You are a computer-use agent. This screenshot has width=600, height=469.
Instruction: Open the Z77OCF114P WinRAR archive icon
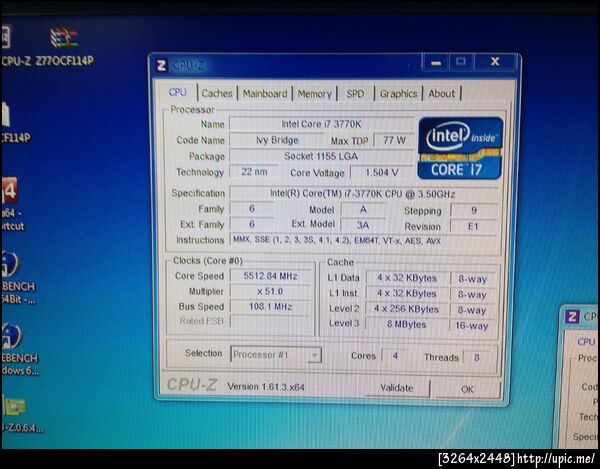pos(64,37)
